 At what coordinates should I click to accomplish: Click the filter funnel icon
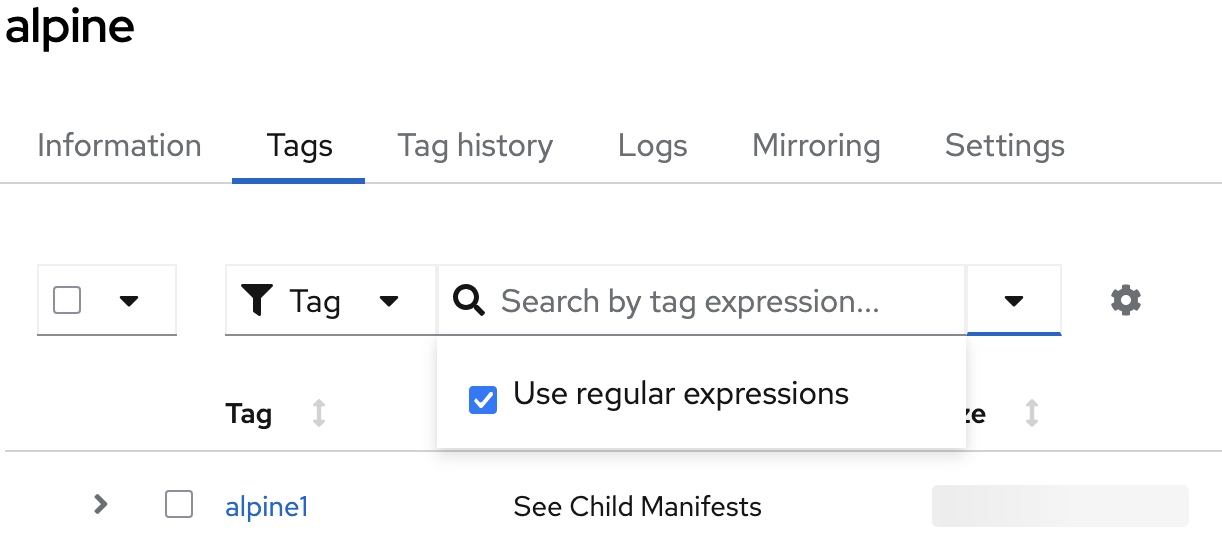[258, 300]
